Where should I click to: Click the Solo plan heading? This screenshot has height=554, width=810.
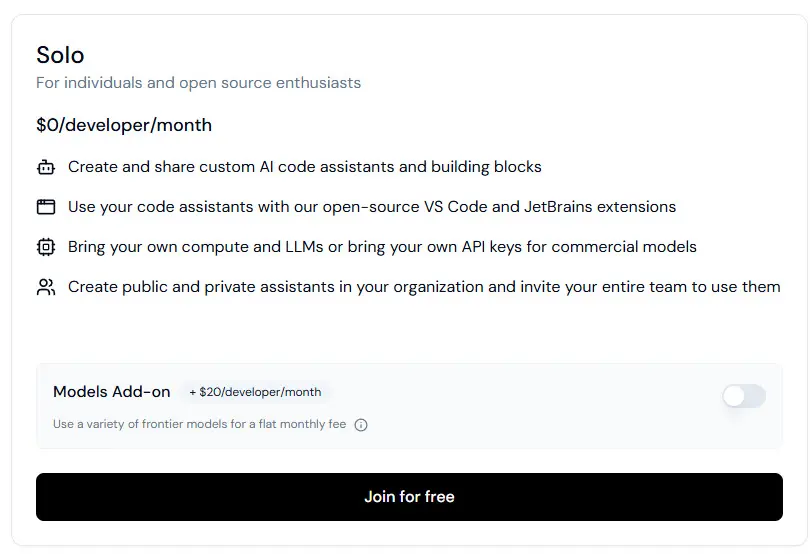tap(60, 55)
